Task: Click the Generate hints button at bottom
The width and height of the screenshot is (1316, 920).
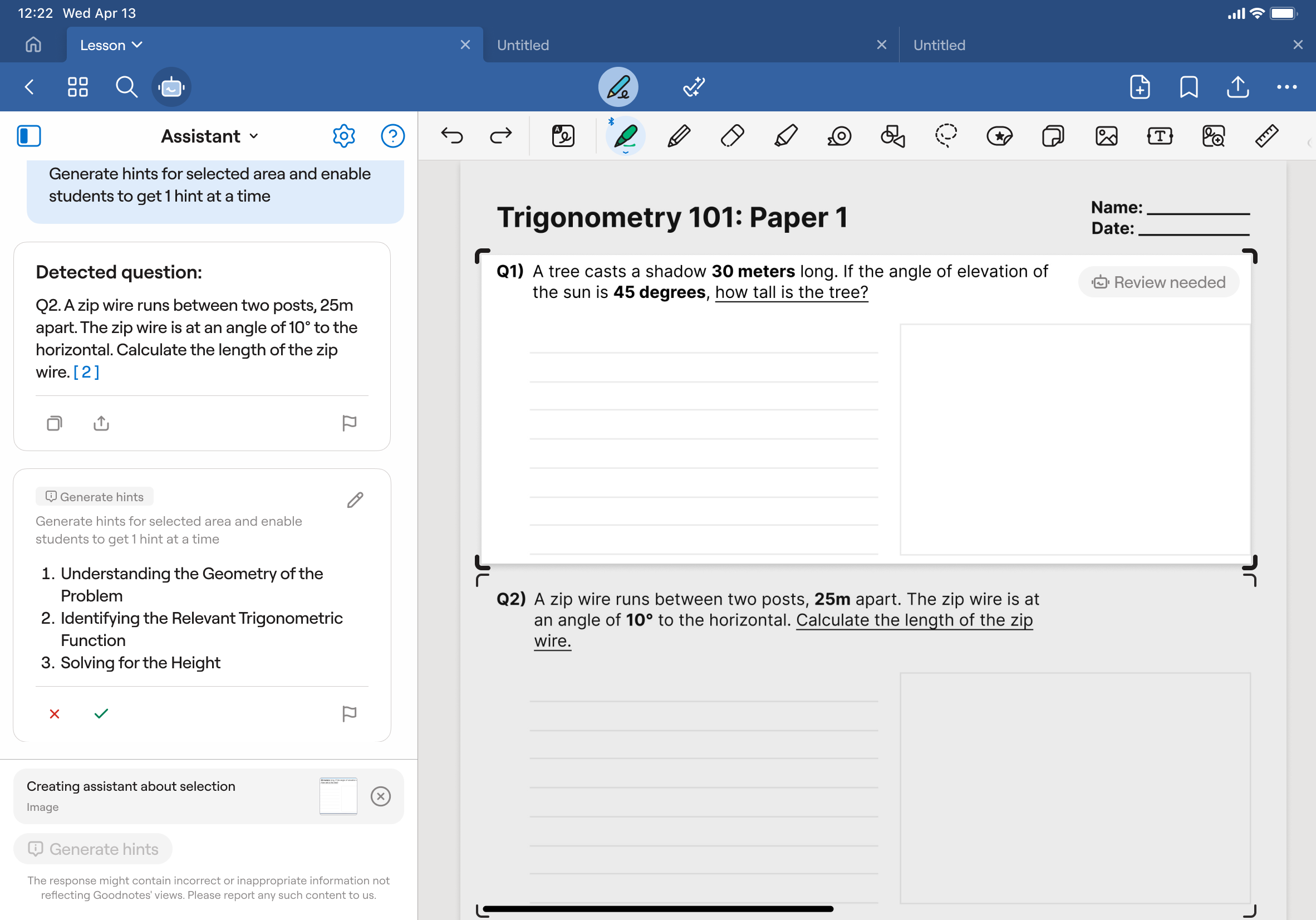Action: click(94, 849)
